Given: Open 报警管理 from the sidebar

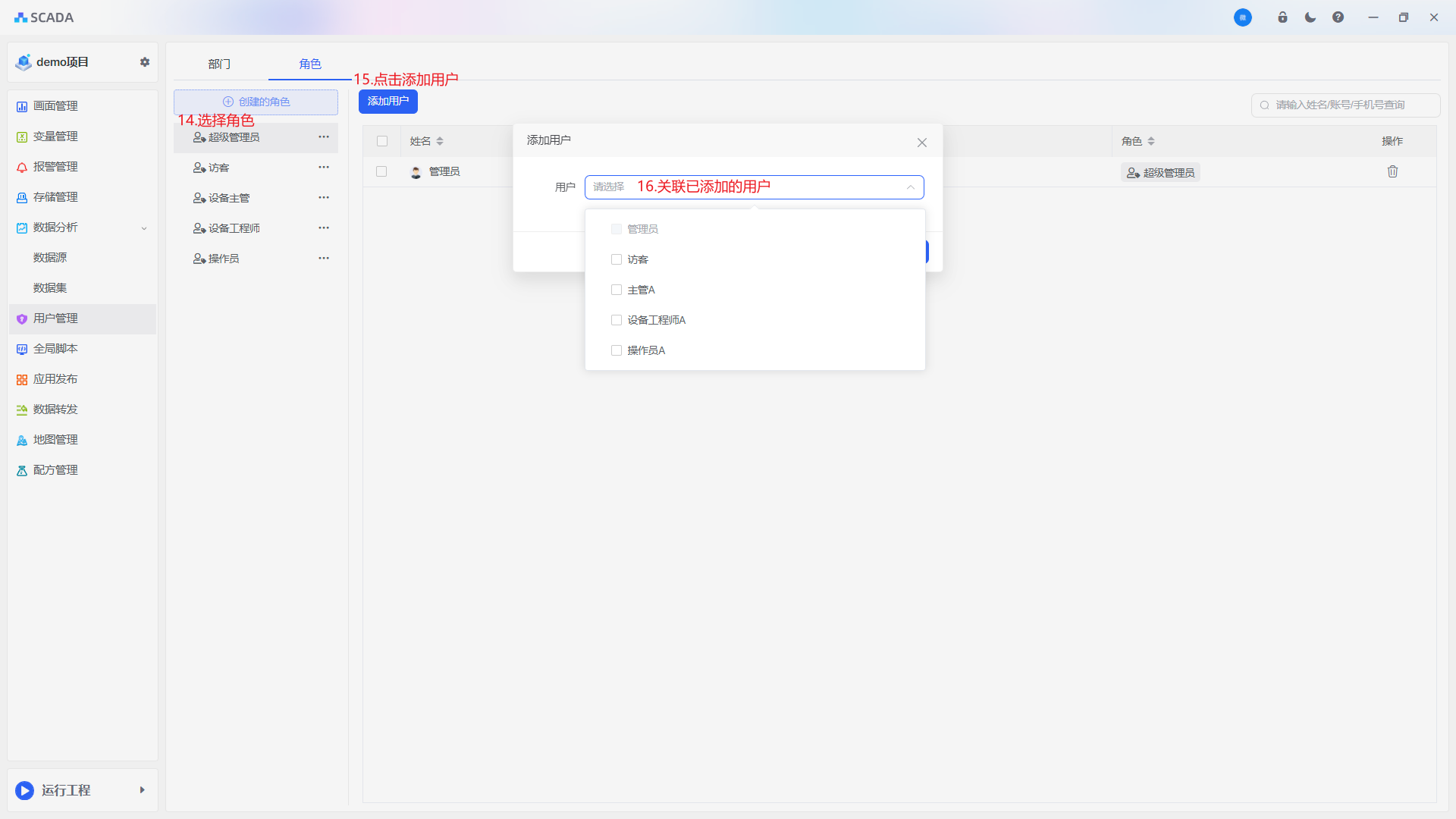Looking at the screenshot, I should point(55,167).
